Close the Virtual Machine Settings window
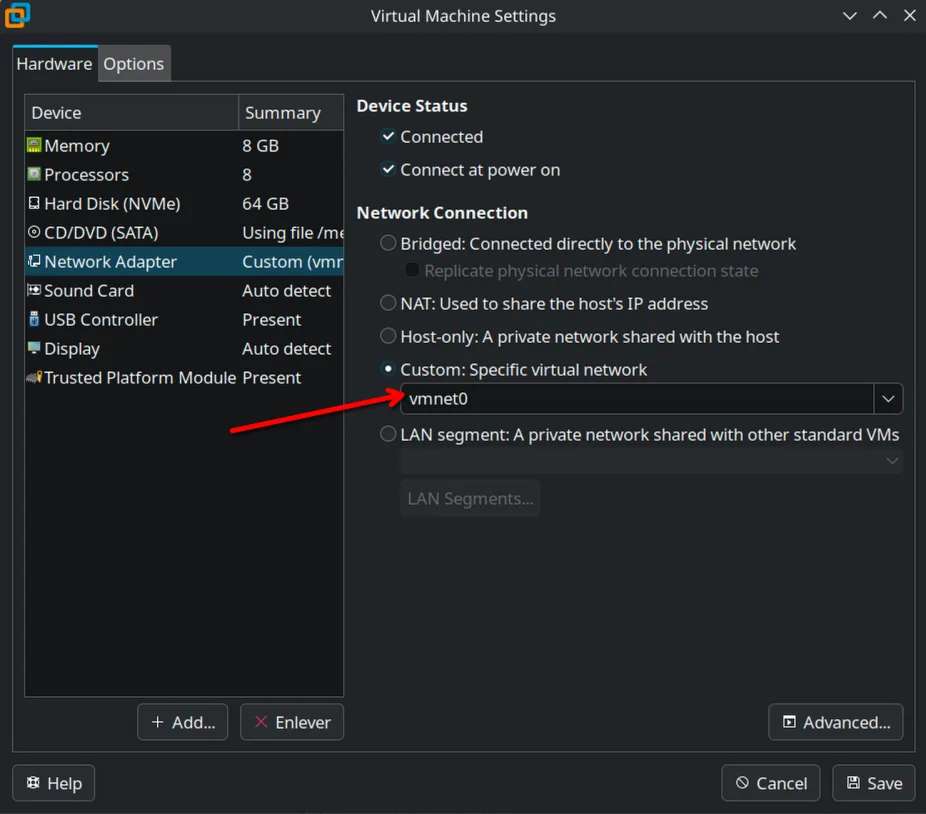926x814 pixels. 909,15
